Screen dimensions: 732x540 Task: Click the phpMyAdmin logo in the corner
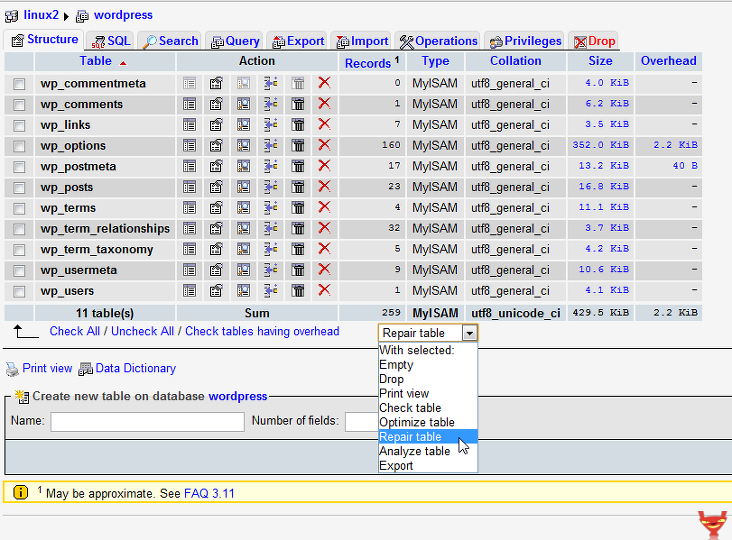pos(714,525)
